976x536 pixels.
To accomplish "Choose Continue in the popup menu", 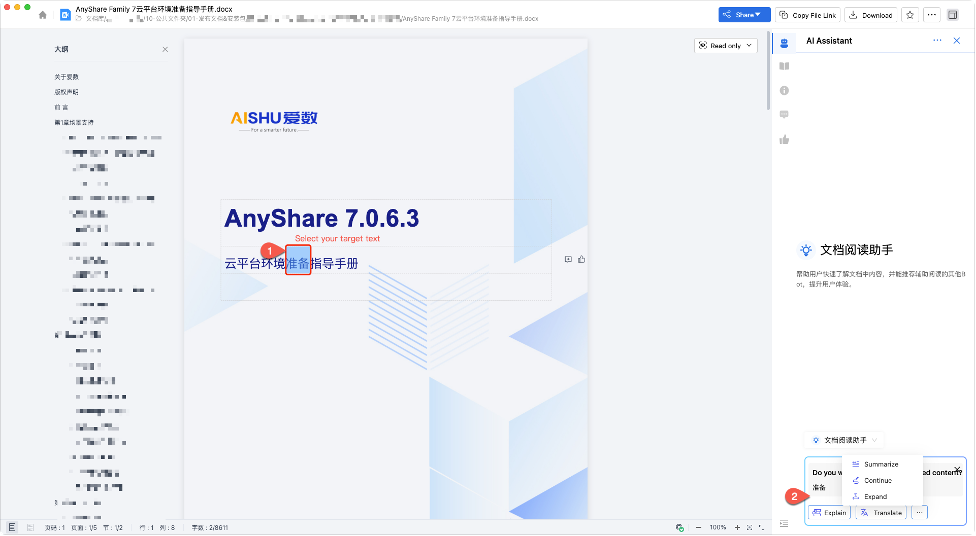I will pos(877,480).
